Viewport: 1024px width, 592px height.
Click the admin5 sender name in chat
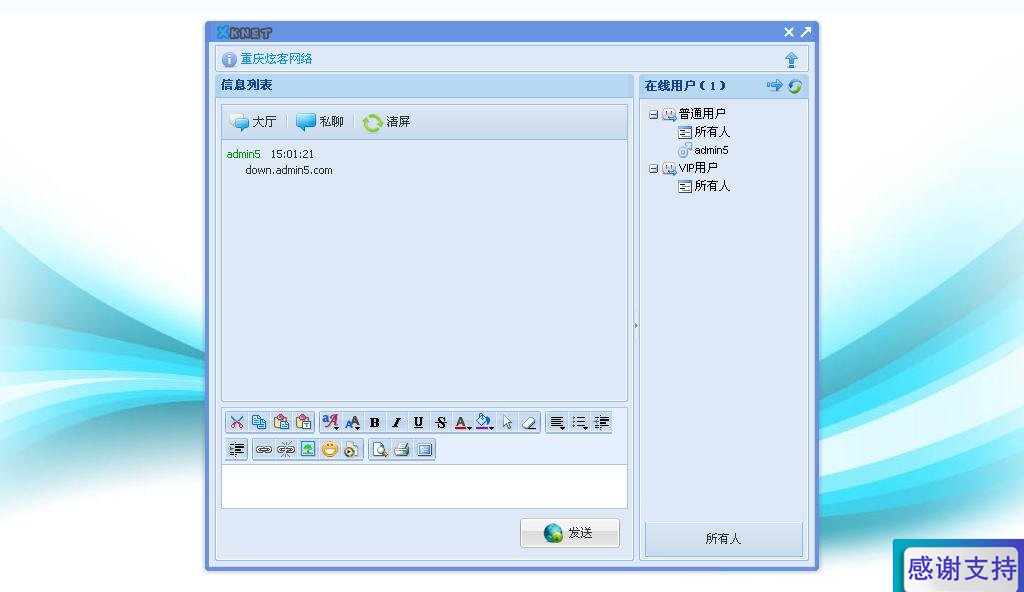[x=243, y=154]
